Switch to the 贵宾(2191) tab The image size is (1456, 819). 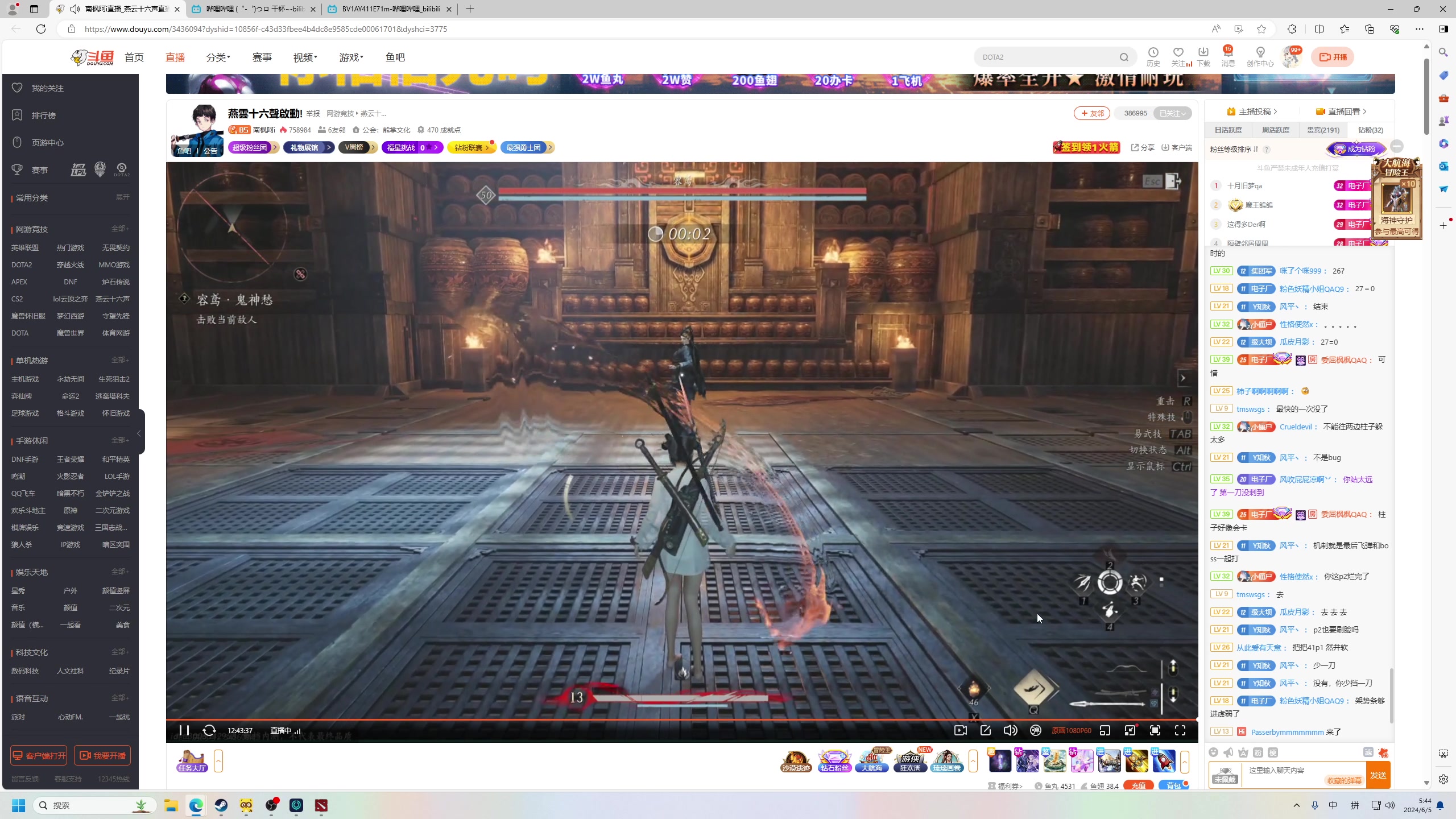1323,130
